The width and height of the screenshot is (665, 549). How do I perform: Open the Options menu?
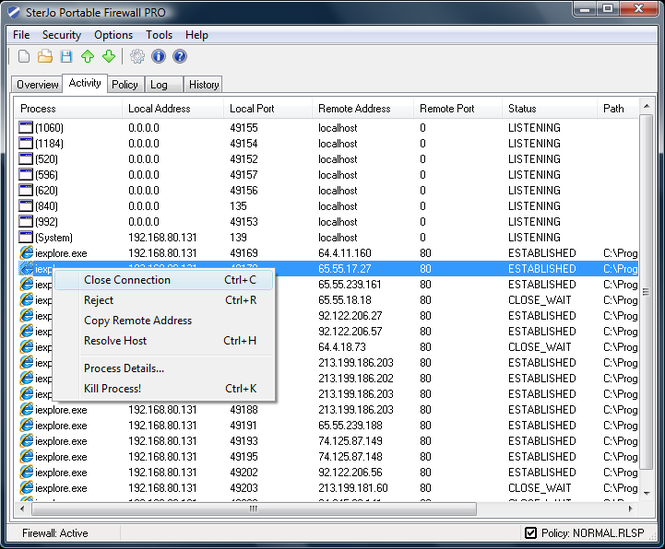tap(113, 35)
